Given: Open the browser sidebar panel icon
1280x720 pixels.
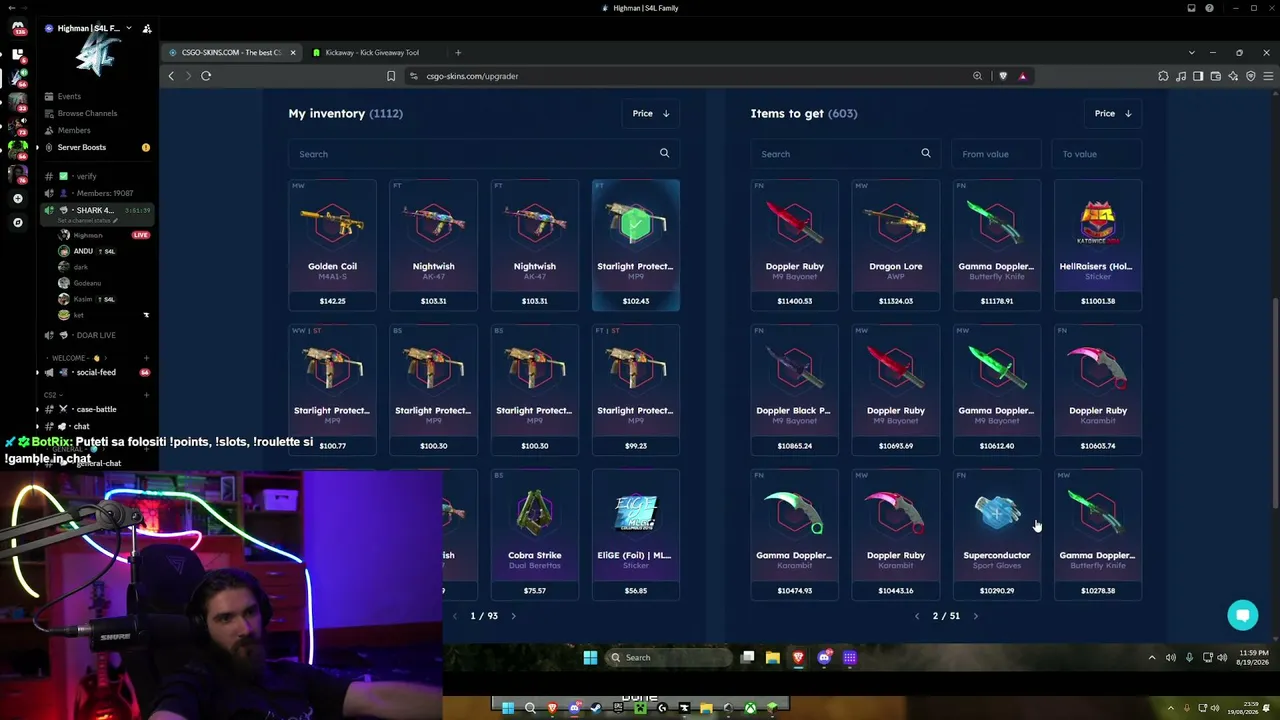Looking at the screenshot, I should tap(1198, 76).
